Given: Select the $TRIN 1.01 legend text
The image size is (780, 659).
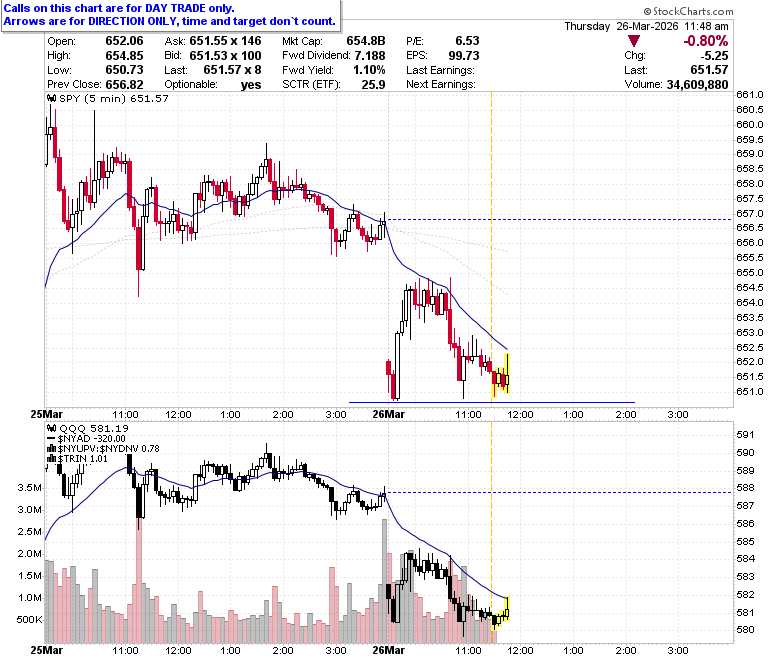Looking at the screenshot, I should 83,459.
